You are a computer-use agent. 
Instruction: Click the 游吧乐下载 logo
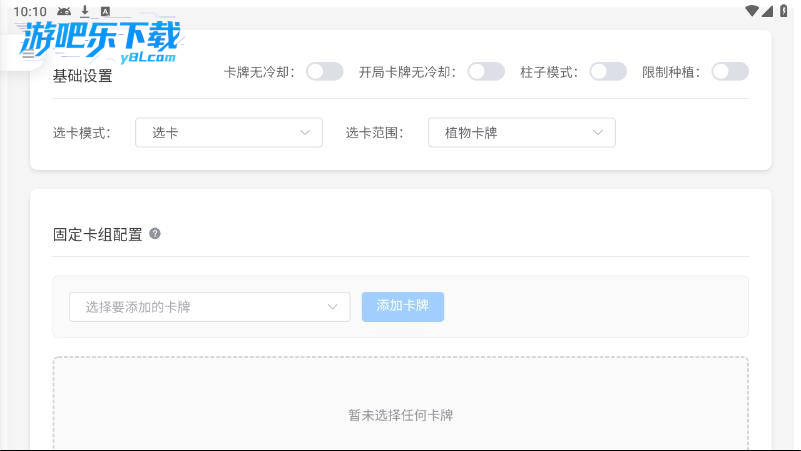pyautogui.click(x=100, y=42)
